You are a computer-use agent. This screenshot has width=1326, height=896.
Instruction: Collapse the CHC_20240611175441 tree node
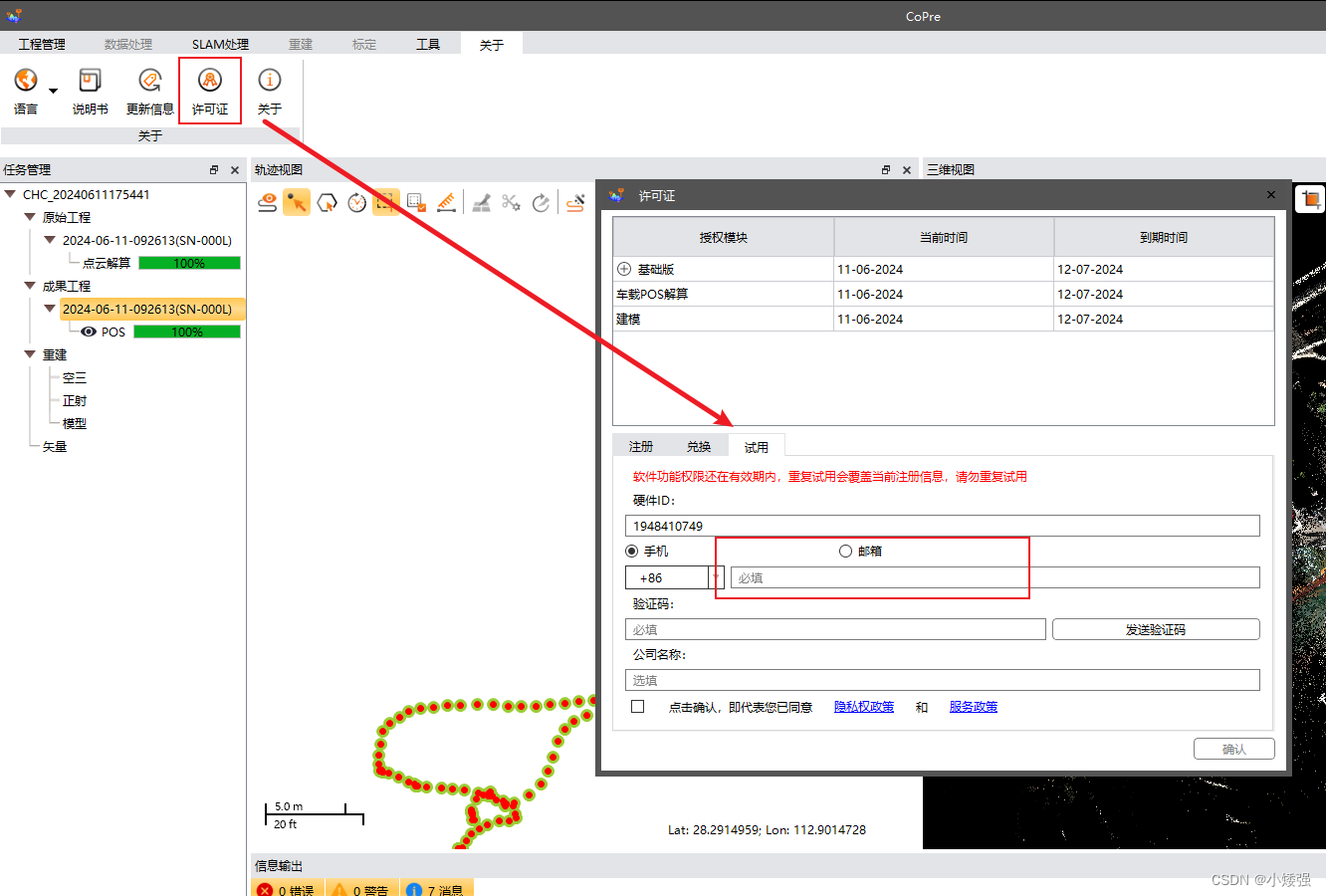click(x=11, y=194)
